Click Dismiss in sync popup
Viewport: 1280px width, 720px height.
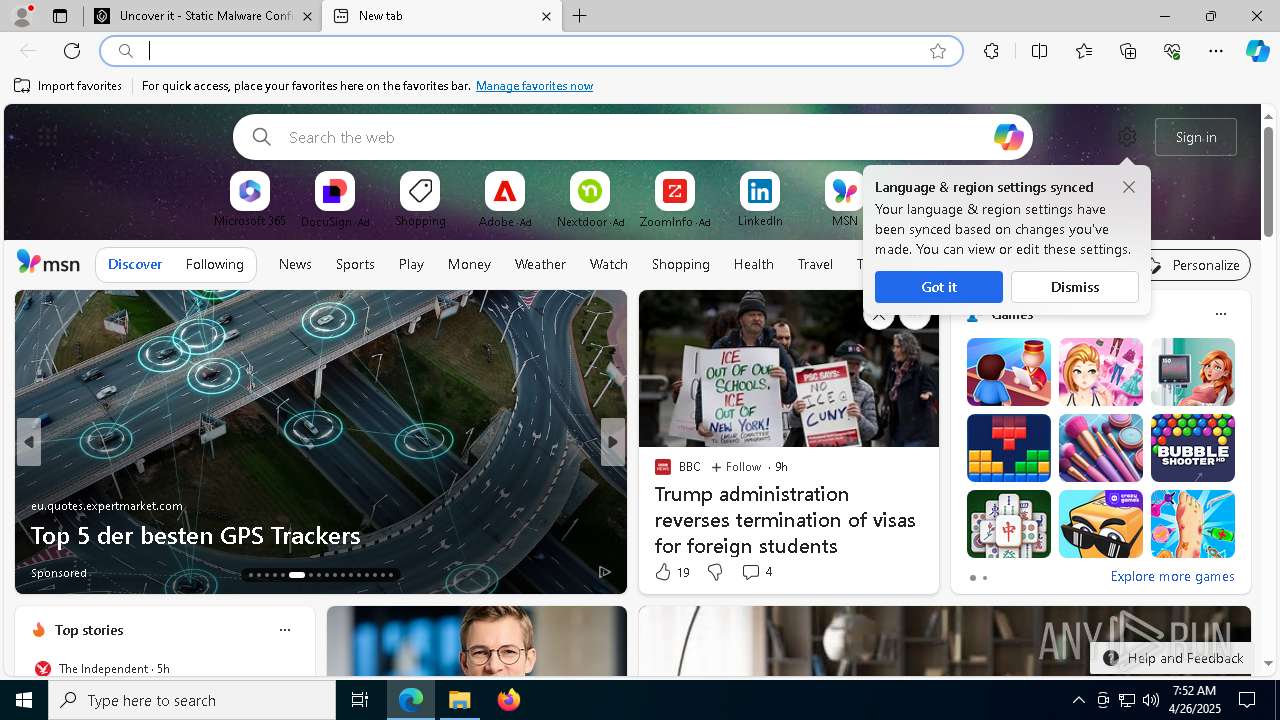(x=1075, y=287)
